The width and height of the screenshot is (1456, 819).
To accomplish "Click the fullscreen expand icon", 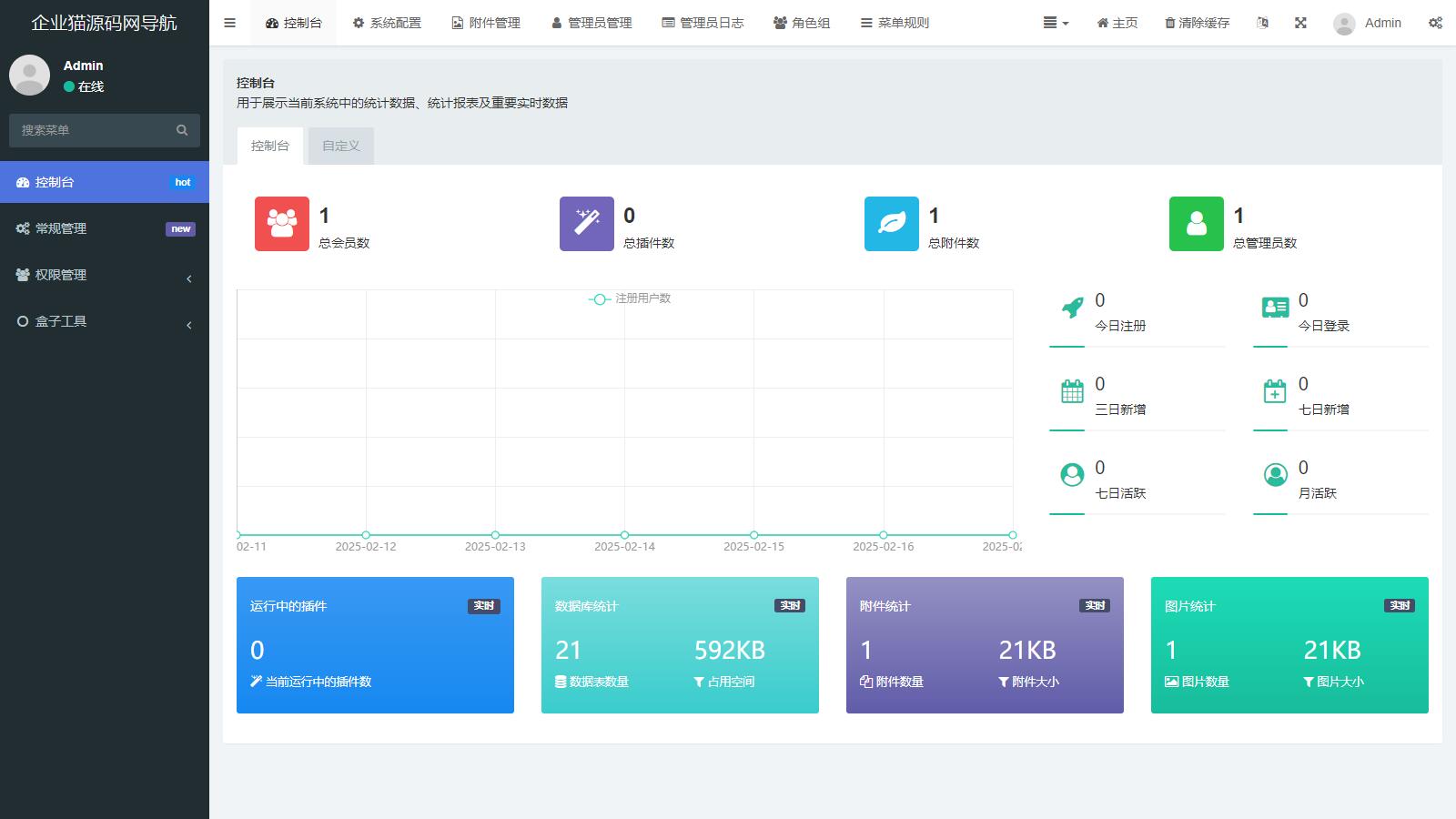I will point(1300,23).
